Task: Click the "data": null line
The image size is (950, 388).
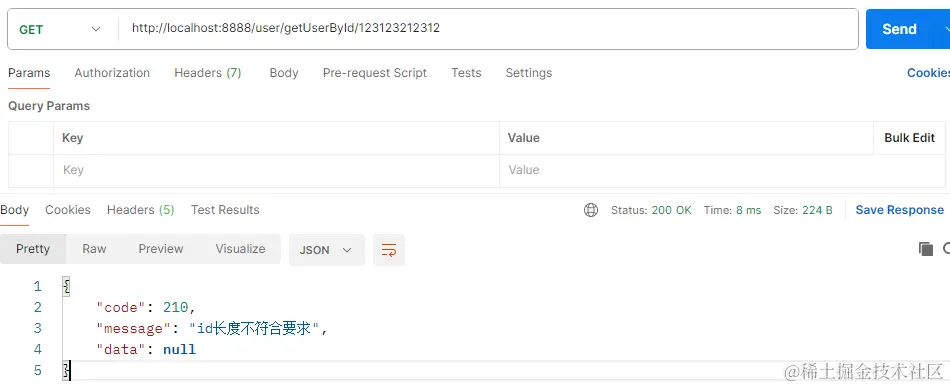Action: tap(146, 349)
